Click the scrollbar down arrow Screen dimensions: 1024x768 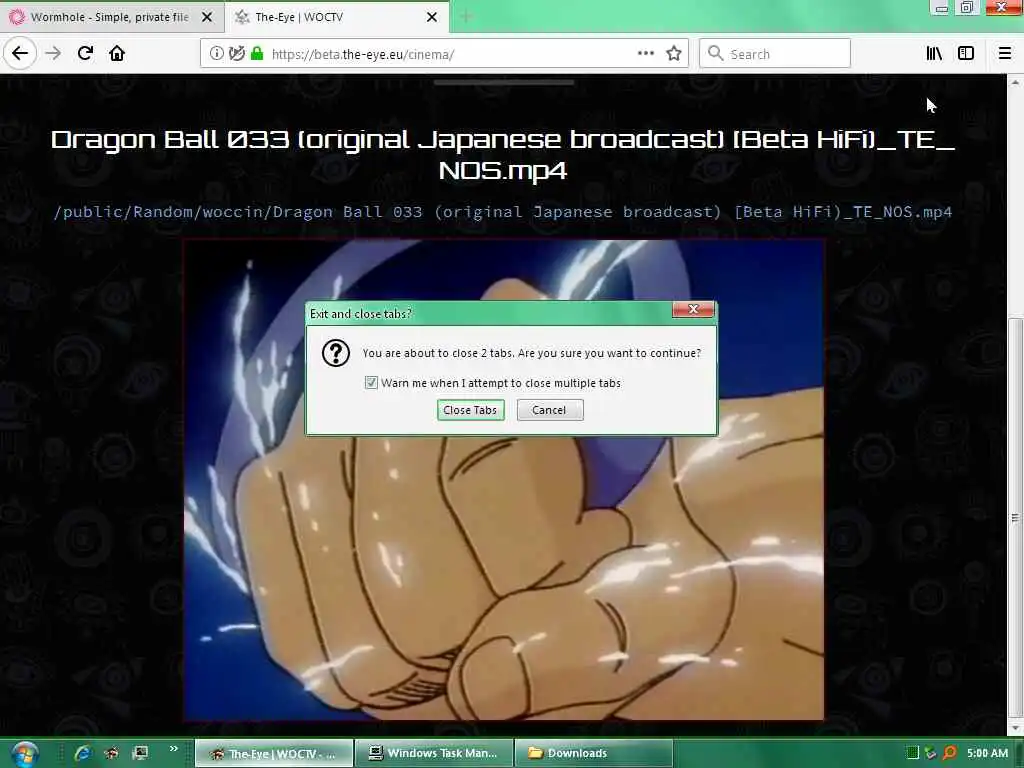click(1015, 728)
